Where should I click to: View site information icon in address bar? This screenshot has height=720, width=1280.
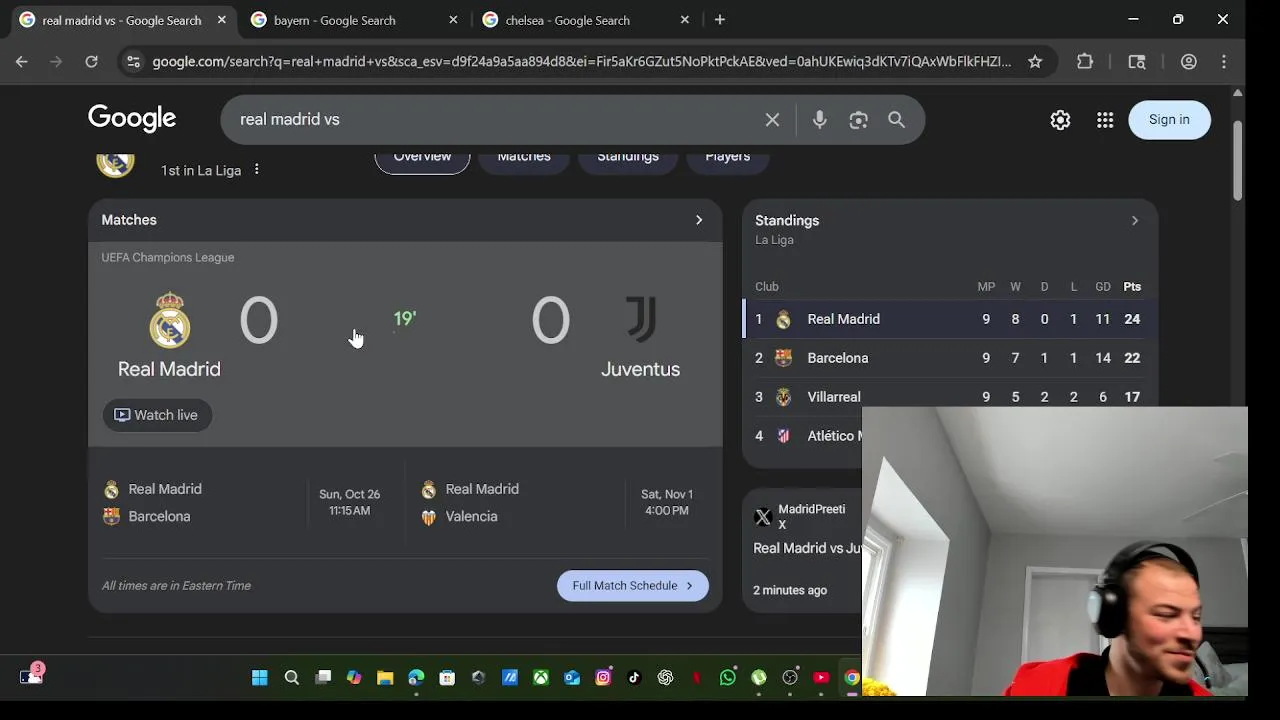pyautogui.click(x=132, y=62)
